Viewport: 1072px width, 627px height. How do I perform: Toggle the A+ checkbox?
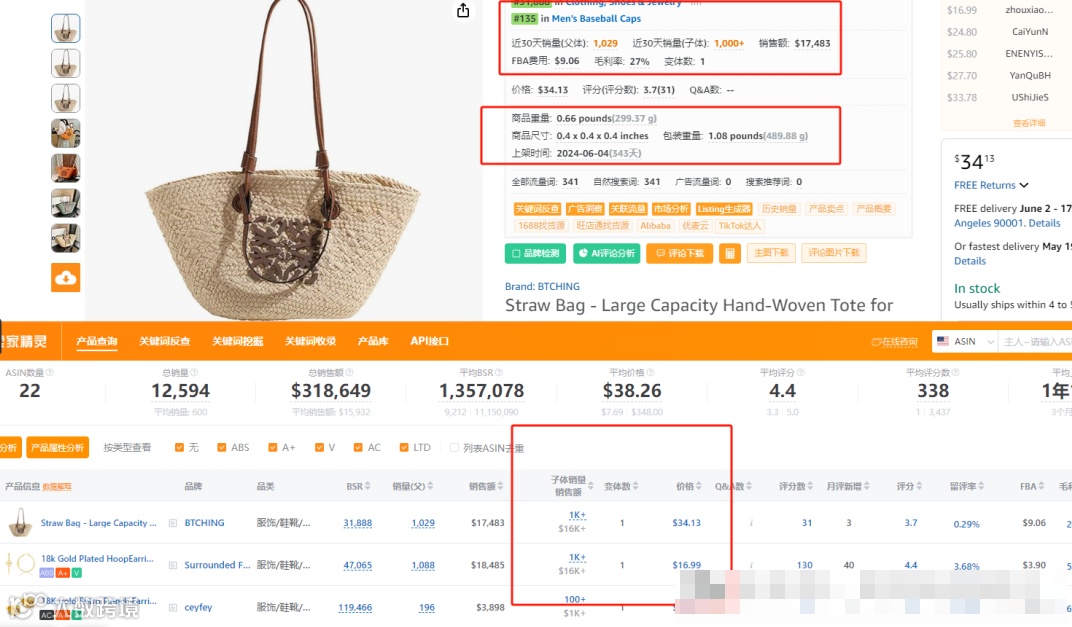coord(273,448)
